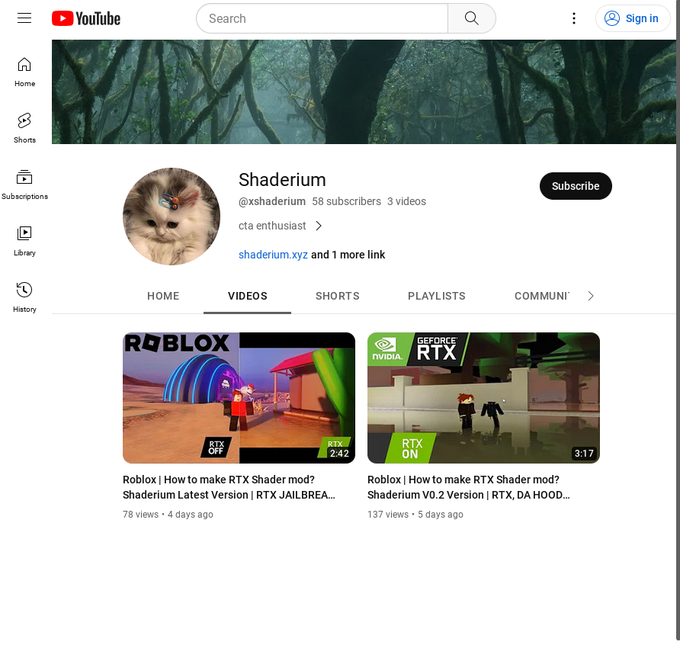The height and width of the screenshot is (661, 680).
Task: Open the COMMUNITY tab
Action: tap(542, 296)
